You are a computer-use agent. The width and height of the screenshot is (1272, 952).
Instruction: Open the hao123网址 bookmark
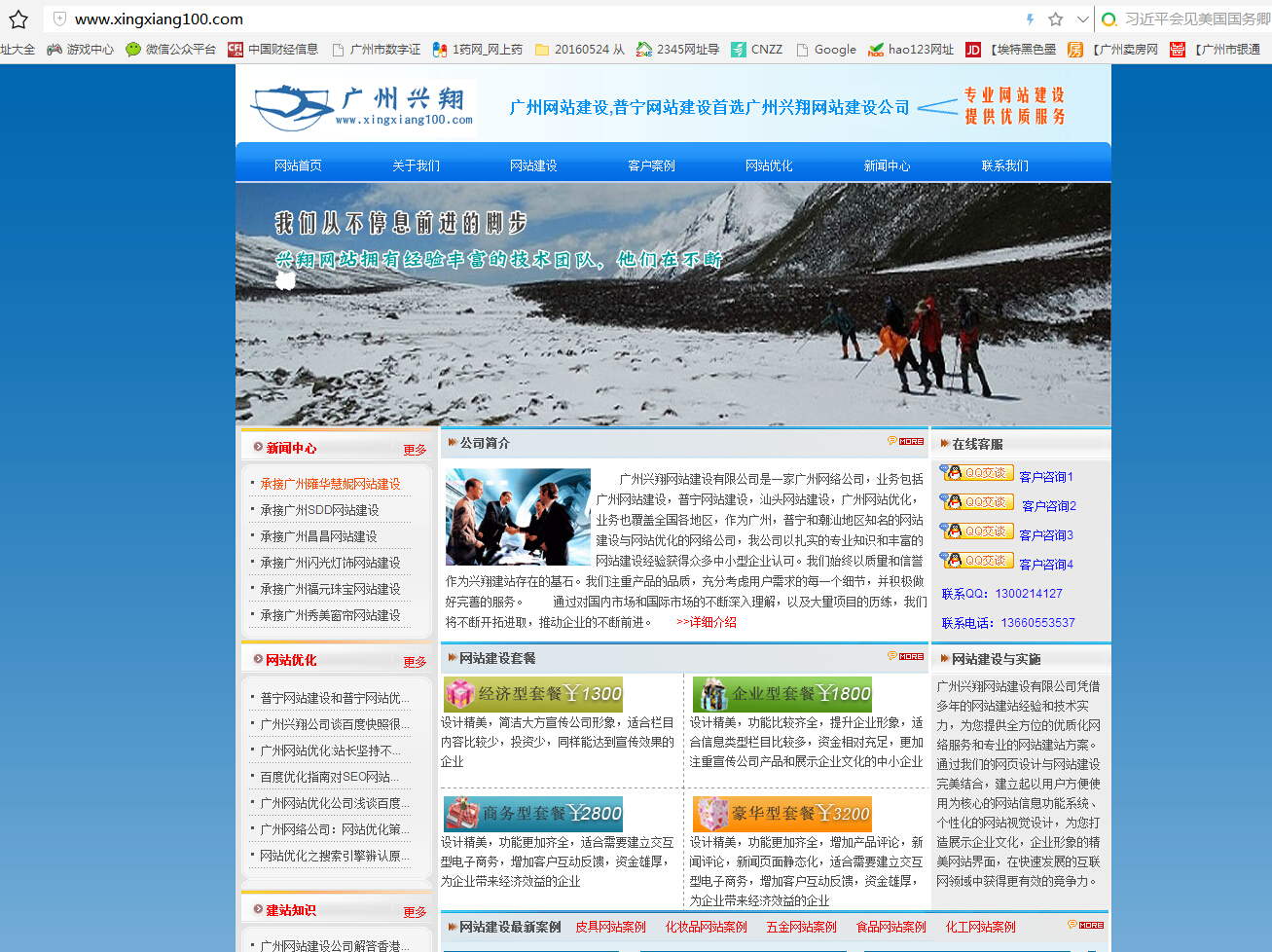coord(911,50)
